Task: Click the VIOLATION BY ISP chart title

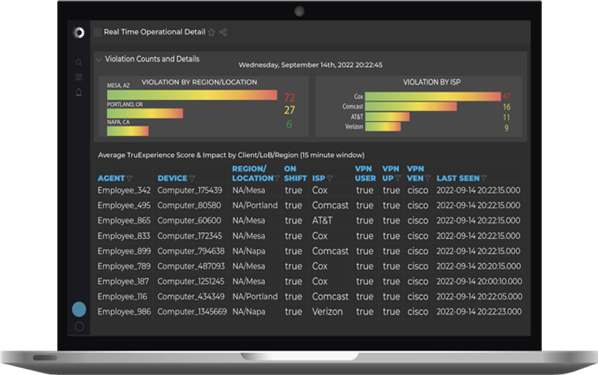Action: (432, 82)
